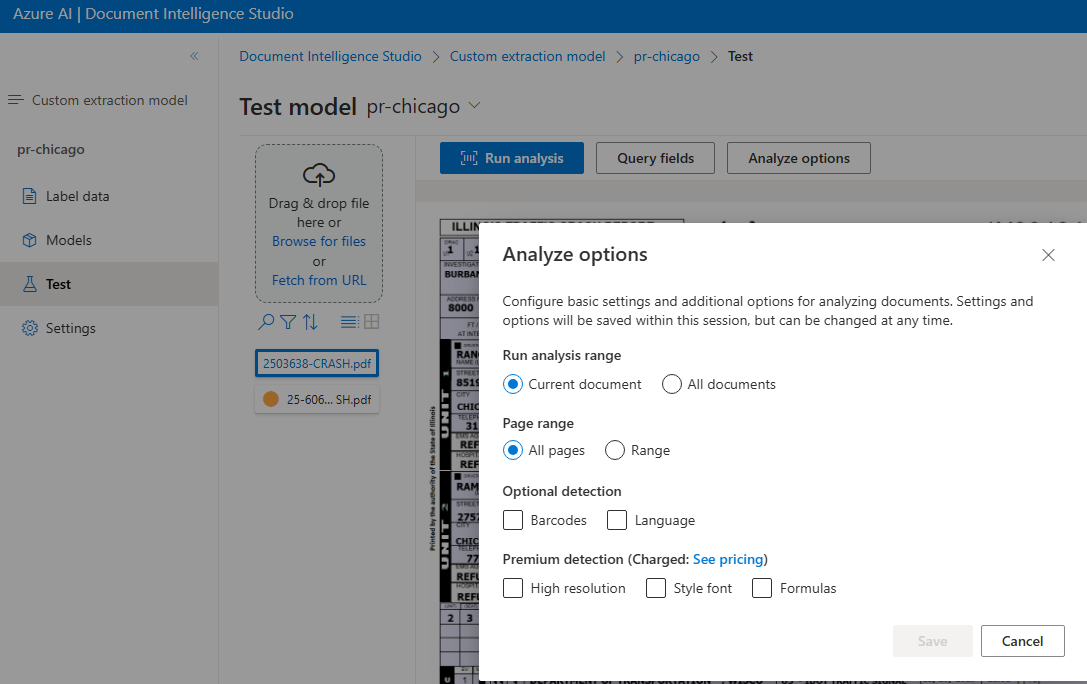Go to Document Intelligence Studio breadcrumb
The width and height of the screenshot is (1087, 684).
point(331,56)
